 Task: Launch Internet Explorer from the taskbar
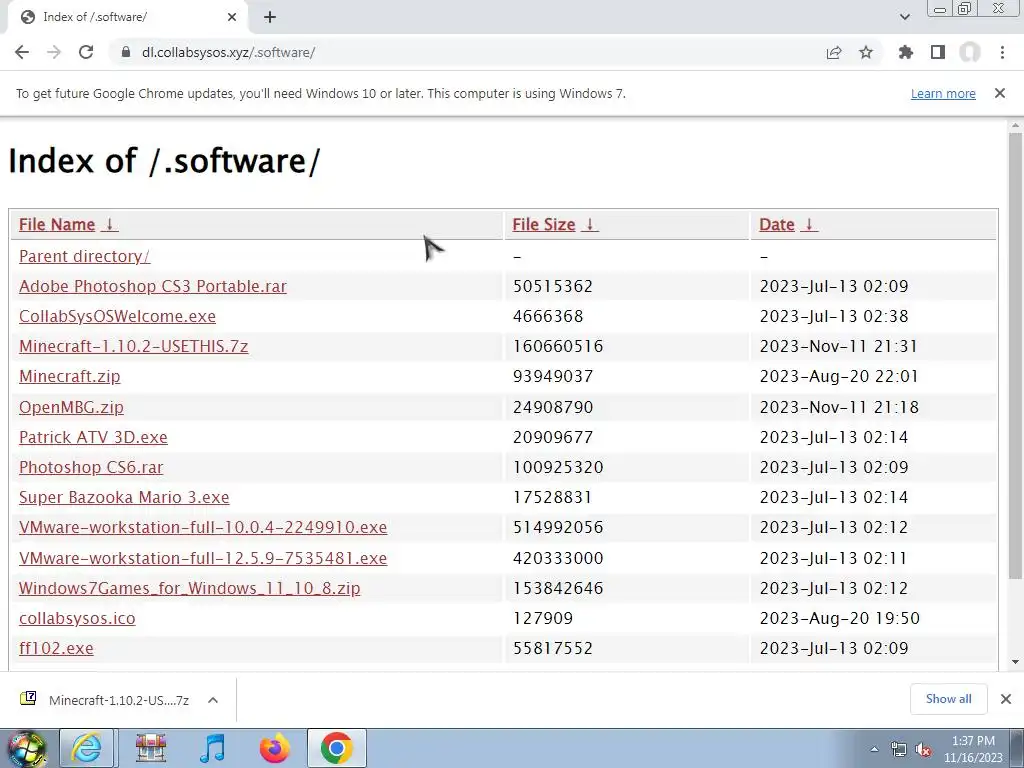87,748
